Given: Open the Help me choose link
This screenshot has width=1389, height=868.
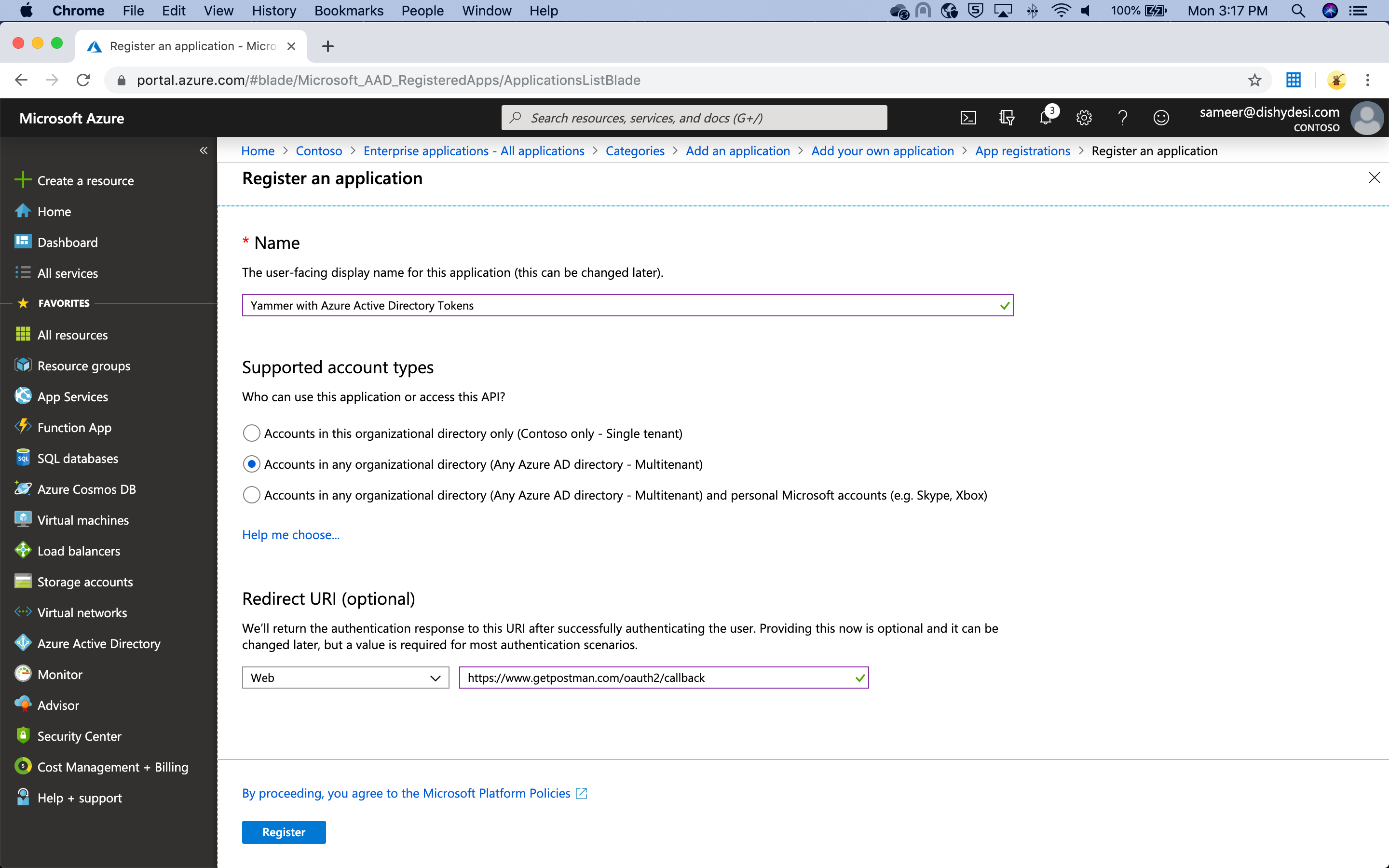Looking at the screenshot, I should [290, 534].
